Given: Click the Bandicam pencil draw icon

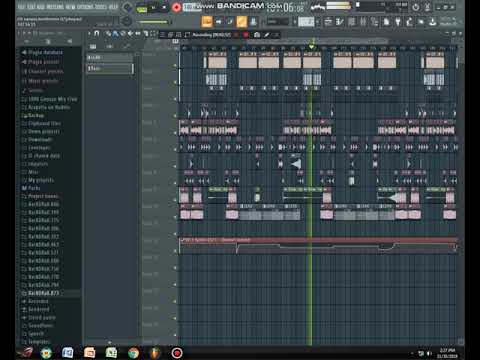Looking at the screenshot, I should coord(267,35).
